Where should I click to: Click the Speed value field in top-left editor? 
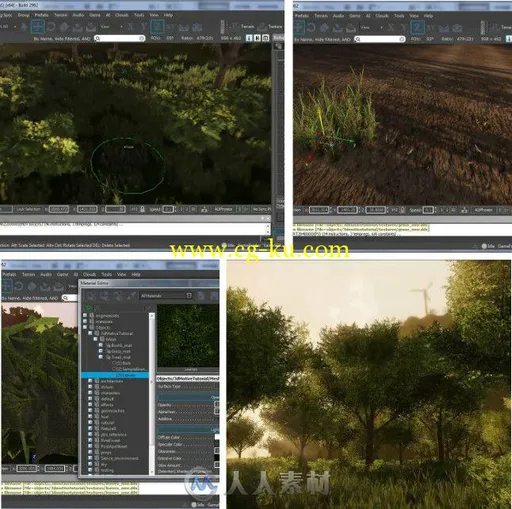(168, 209)
